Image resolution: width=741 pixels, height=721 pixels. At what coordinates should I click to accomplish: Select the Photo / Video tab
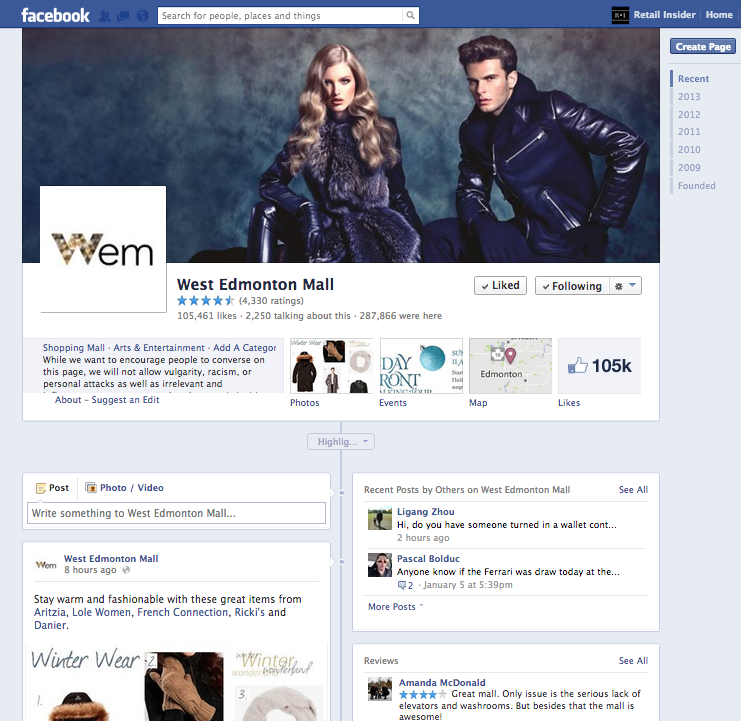point(124,488)
